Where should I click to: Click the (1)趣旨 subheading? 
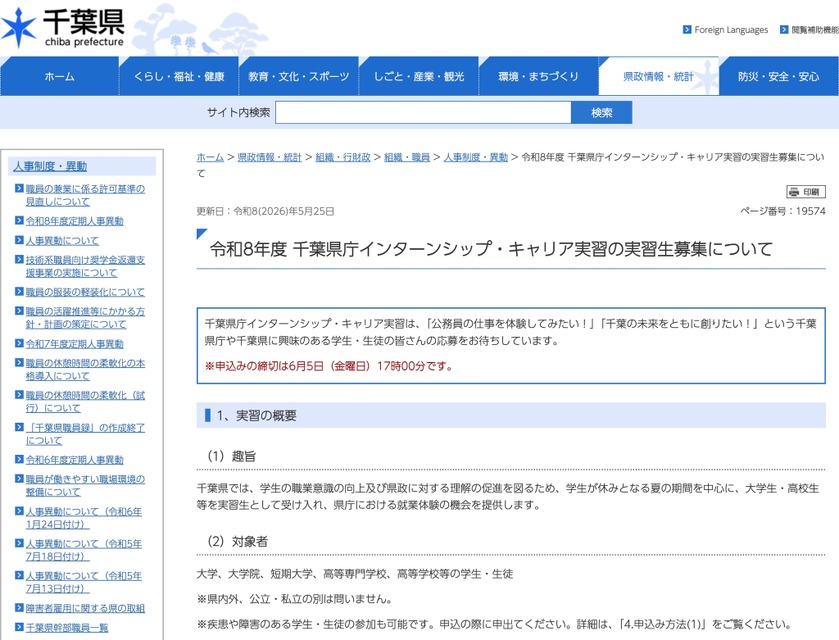(x=232, y=456)
